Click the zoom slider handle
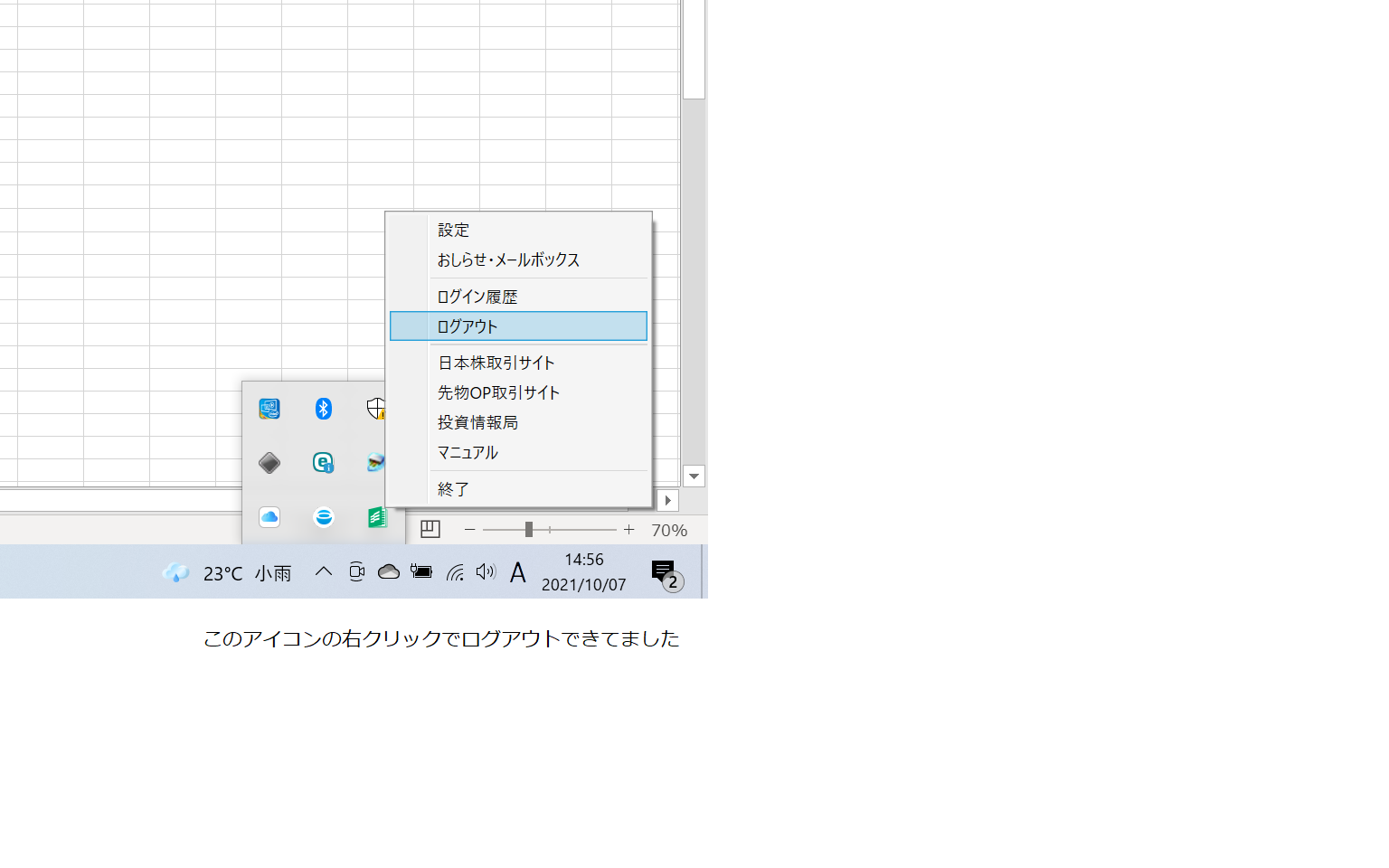This screenshot has width=1389, height=868. (x=529, y=530)
